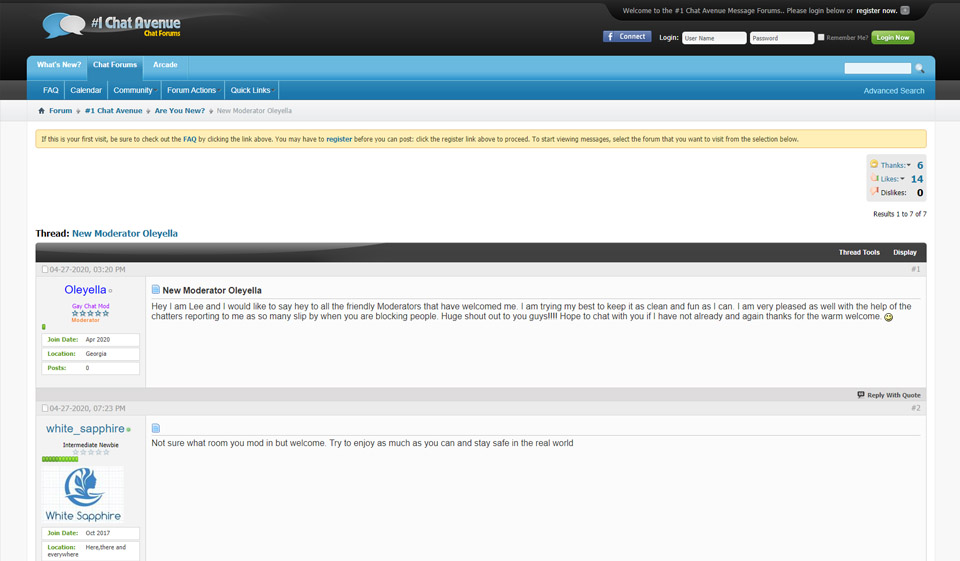Screen dimensions: 960x561
Task: Click the post icon beside New Moderator Oleyella title
Action: [156, 290]
